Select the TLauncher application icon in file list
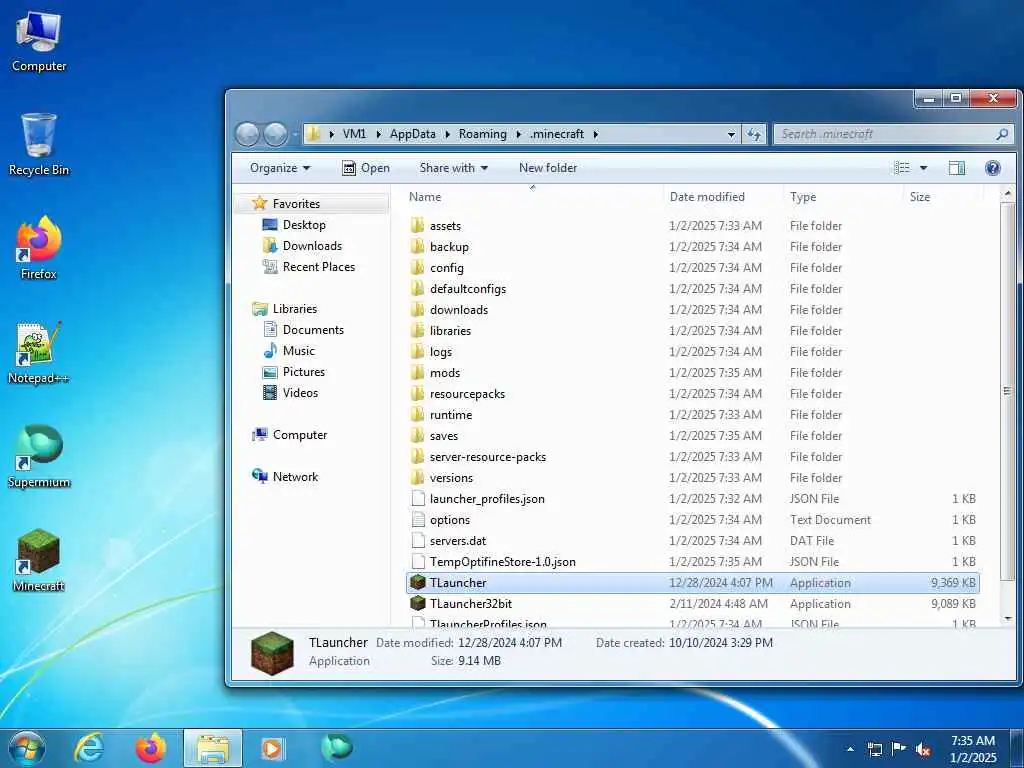 click(418, 583)
